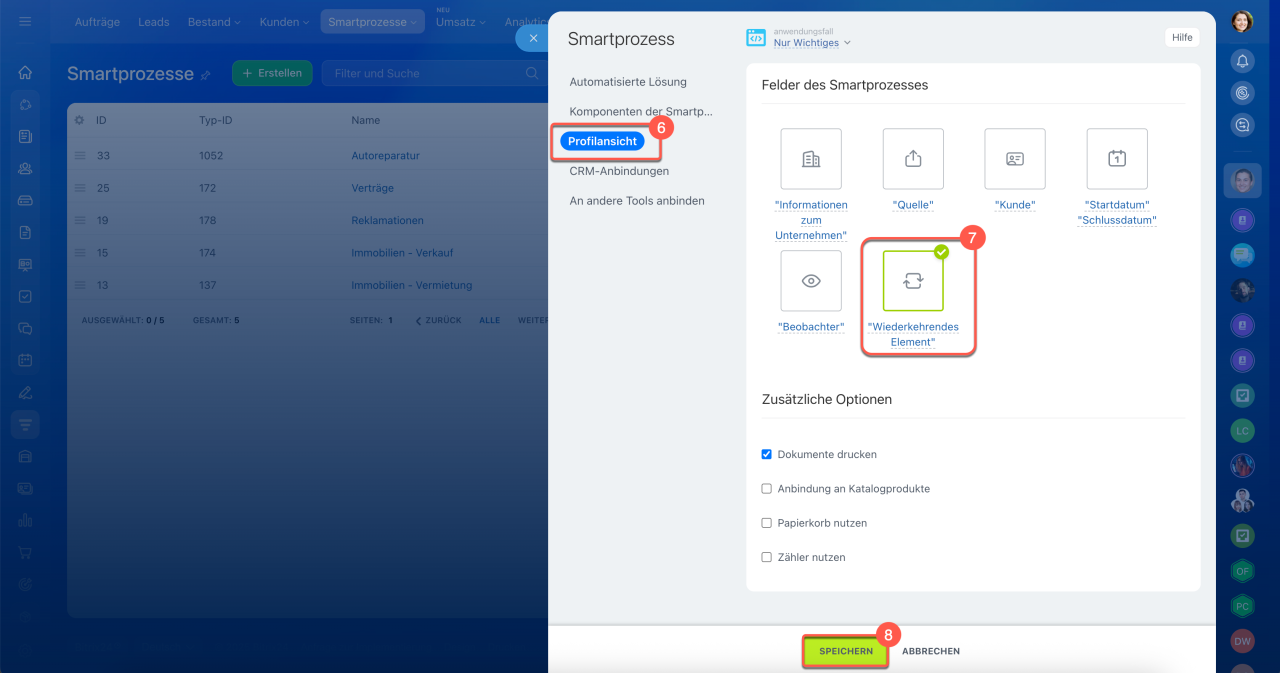Click the ALLE pagination control
Viewport: 1280px width, 673px height.
pyautogui.click(x=490, y=321)
